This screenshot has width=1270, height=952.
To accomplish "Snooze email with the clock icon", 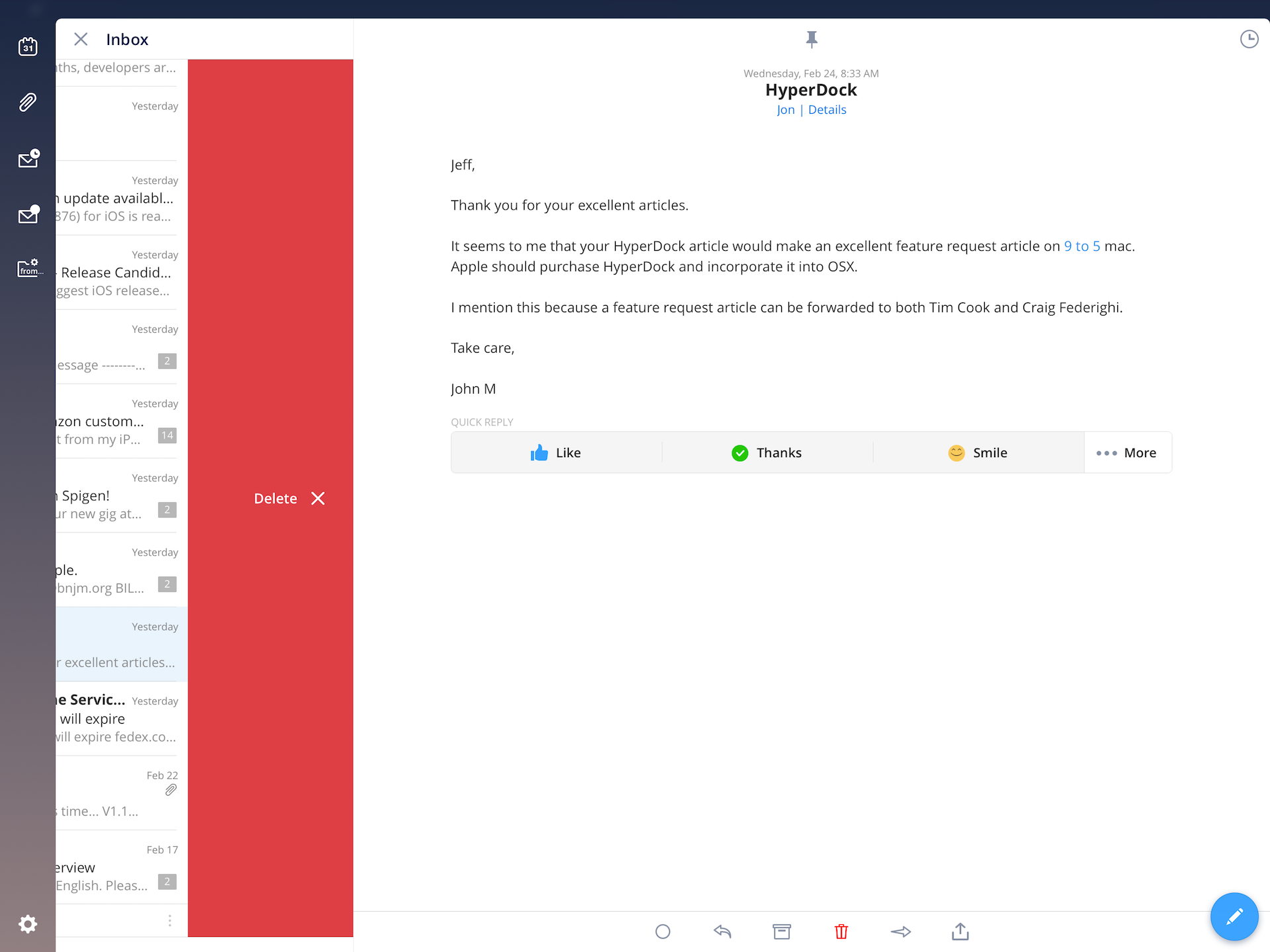I will [1248, 40].
